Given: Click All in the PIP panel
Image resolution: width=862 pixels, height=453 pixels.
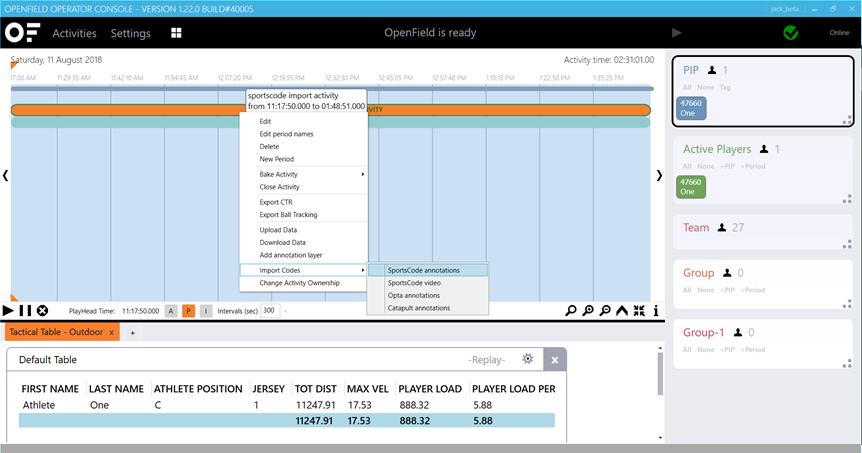Looking at the screenshot, I should click(x=687, y=87).
